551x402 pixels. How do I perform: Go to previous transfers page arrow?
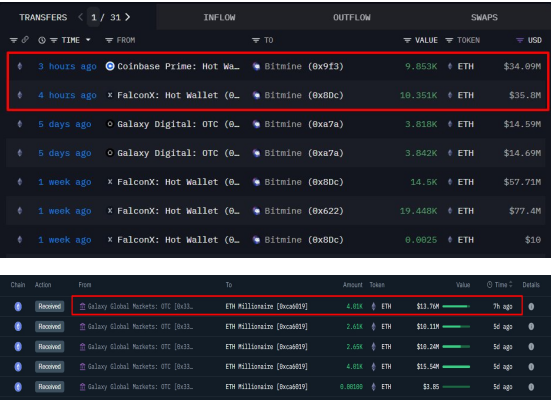(x=80, y=17)
